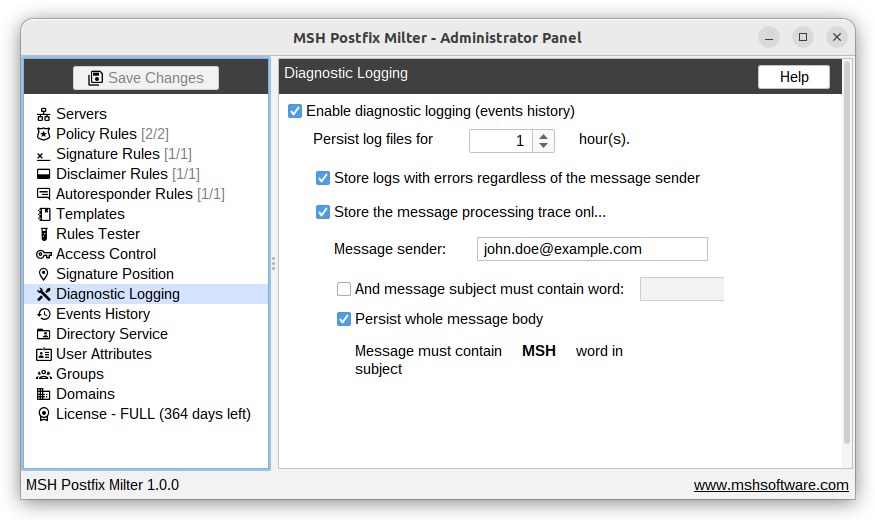Close the Administrator Panel window
875x520 pixels.
[836, 37]
